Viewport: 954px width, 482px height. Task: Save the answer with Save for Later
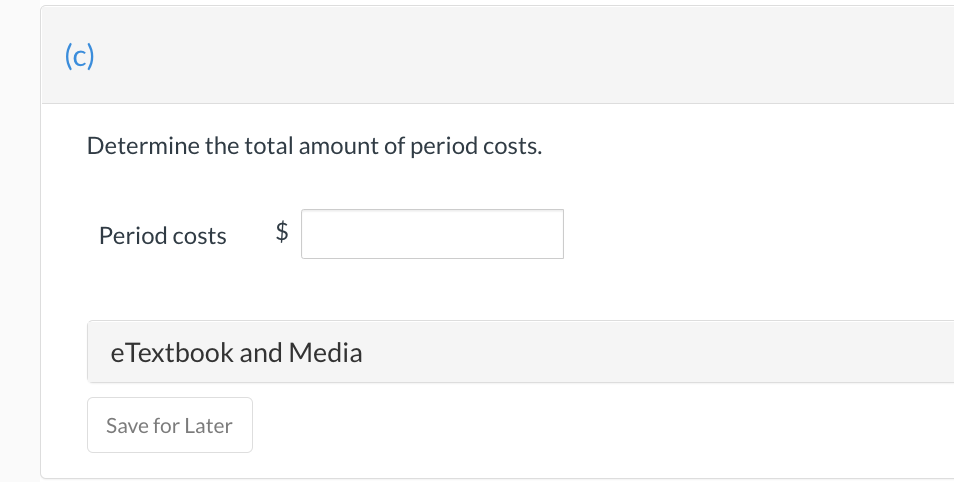(169, 425)
